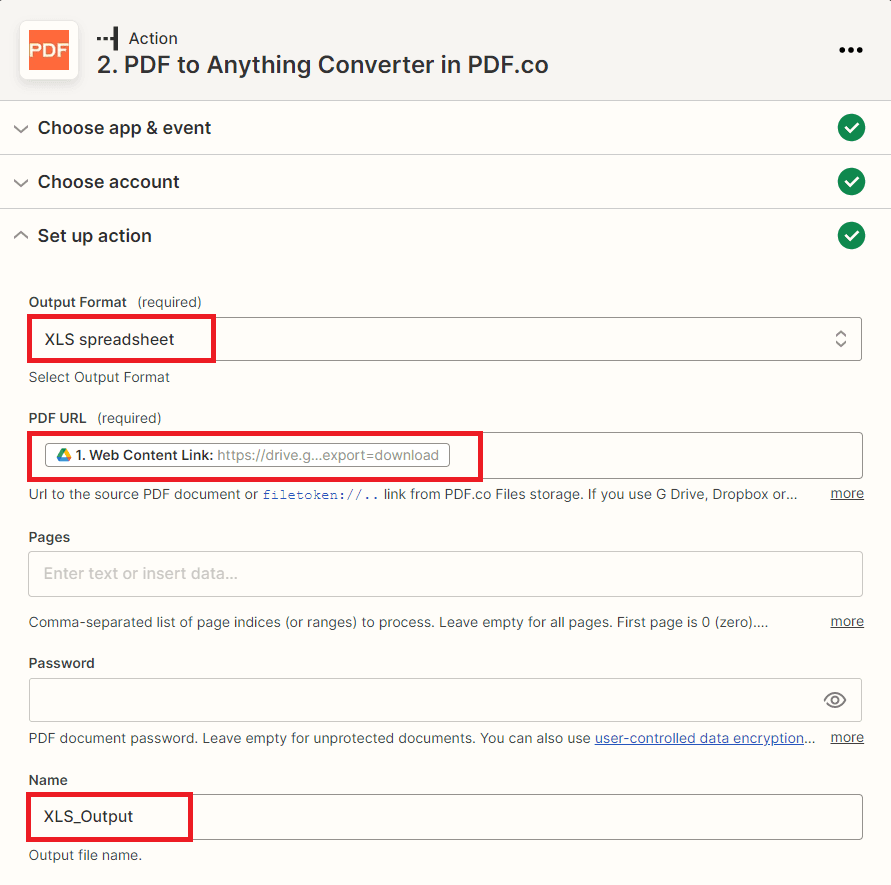The image size is (891, 885).
Task: Click the green checkmark beside Choose app & event
Action: coord(851,128)
